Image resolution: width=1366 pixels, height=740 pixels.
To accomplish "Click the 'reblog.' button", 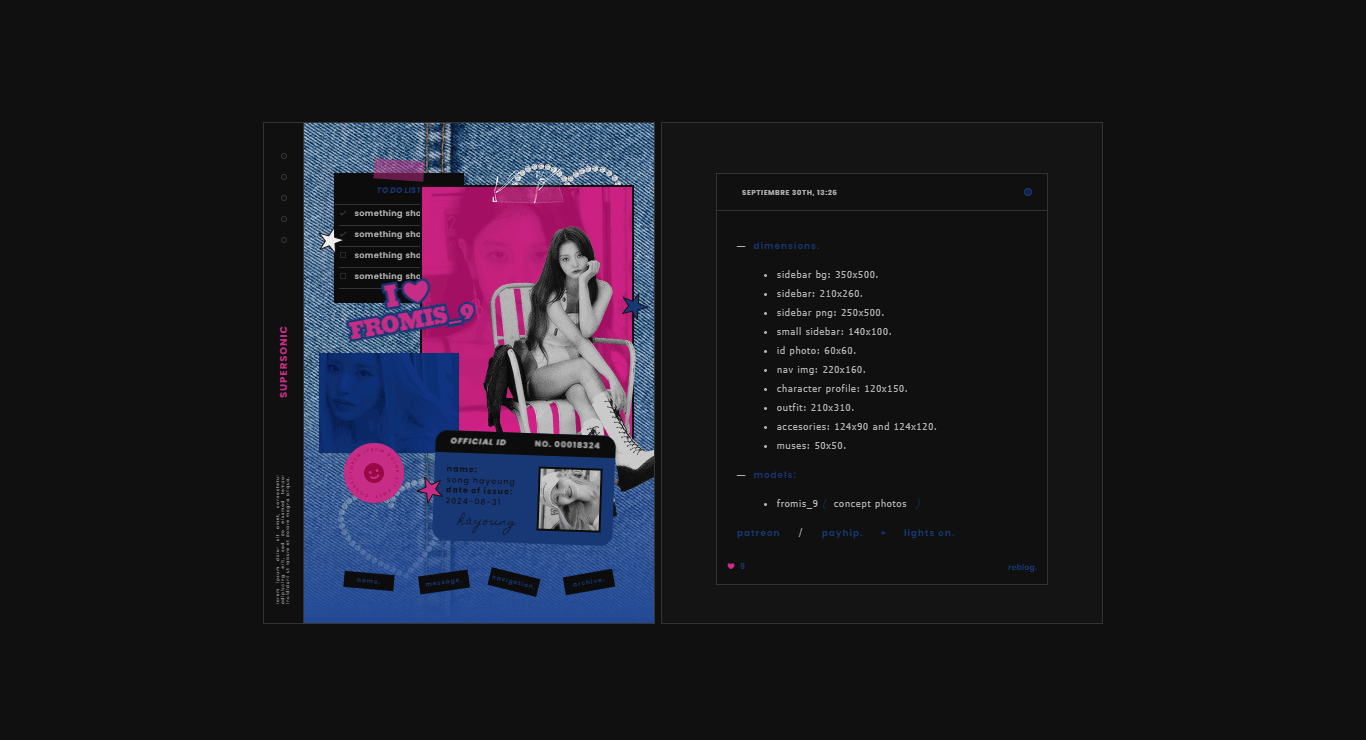I will tap(1022, 567).
